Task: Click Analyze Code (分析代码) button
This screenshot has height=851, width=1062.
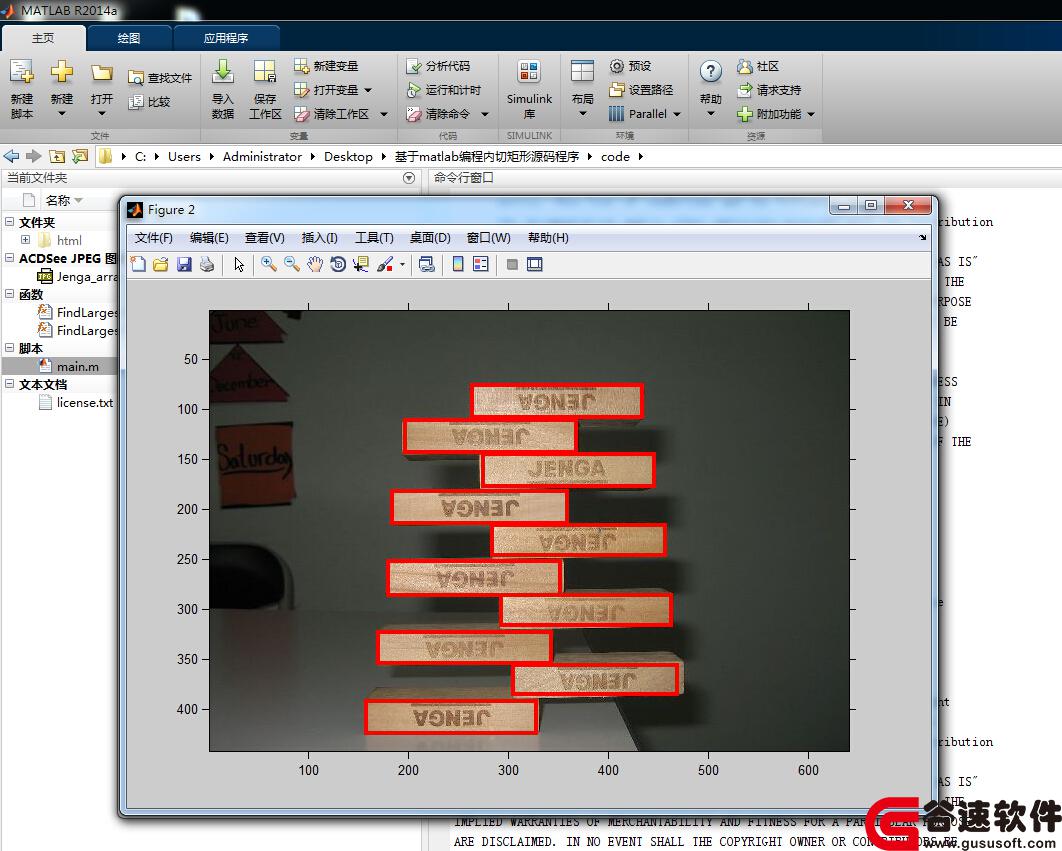Action: click(438, 66)
